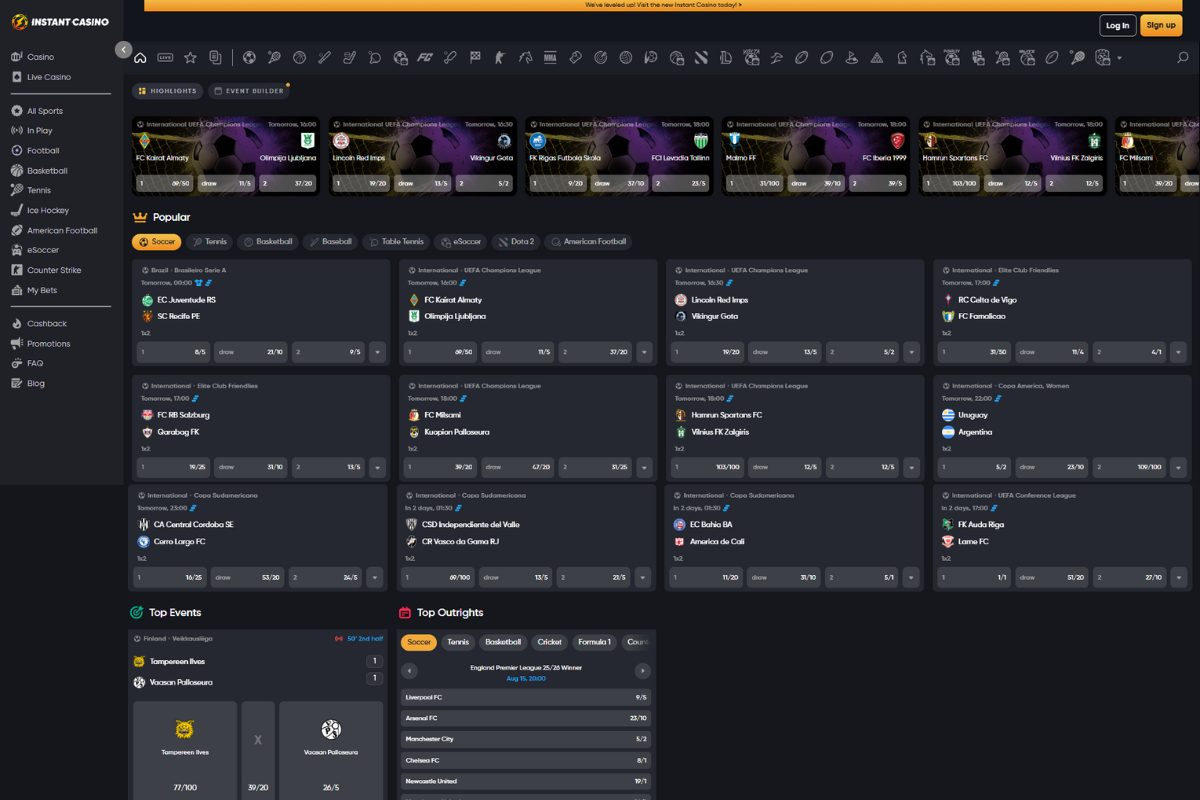Open Promotions in the sidebar

click(48, 344)
